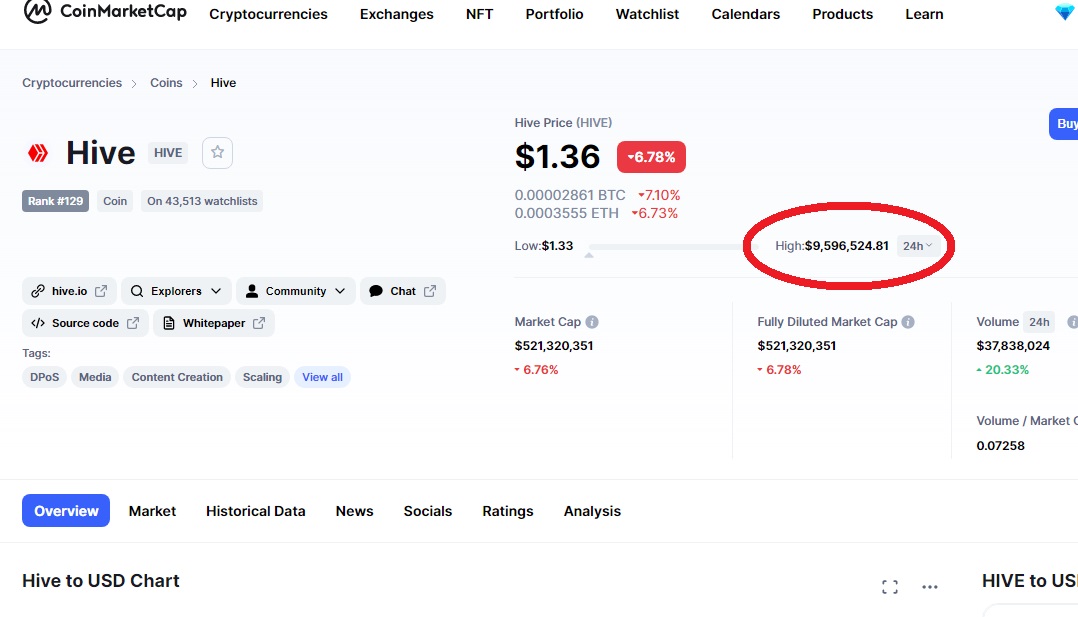Click the 0.0003555 ETH price value
The height and width of the screenshot is (617, 1078).
click(566, 213)
